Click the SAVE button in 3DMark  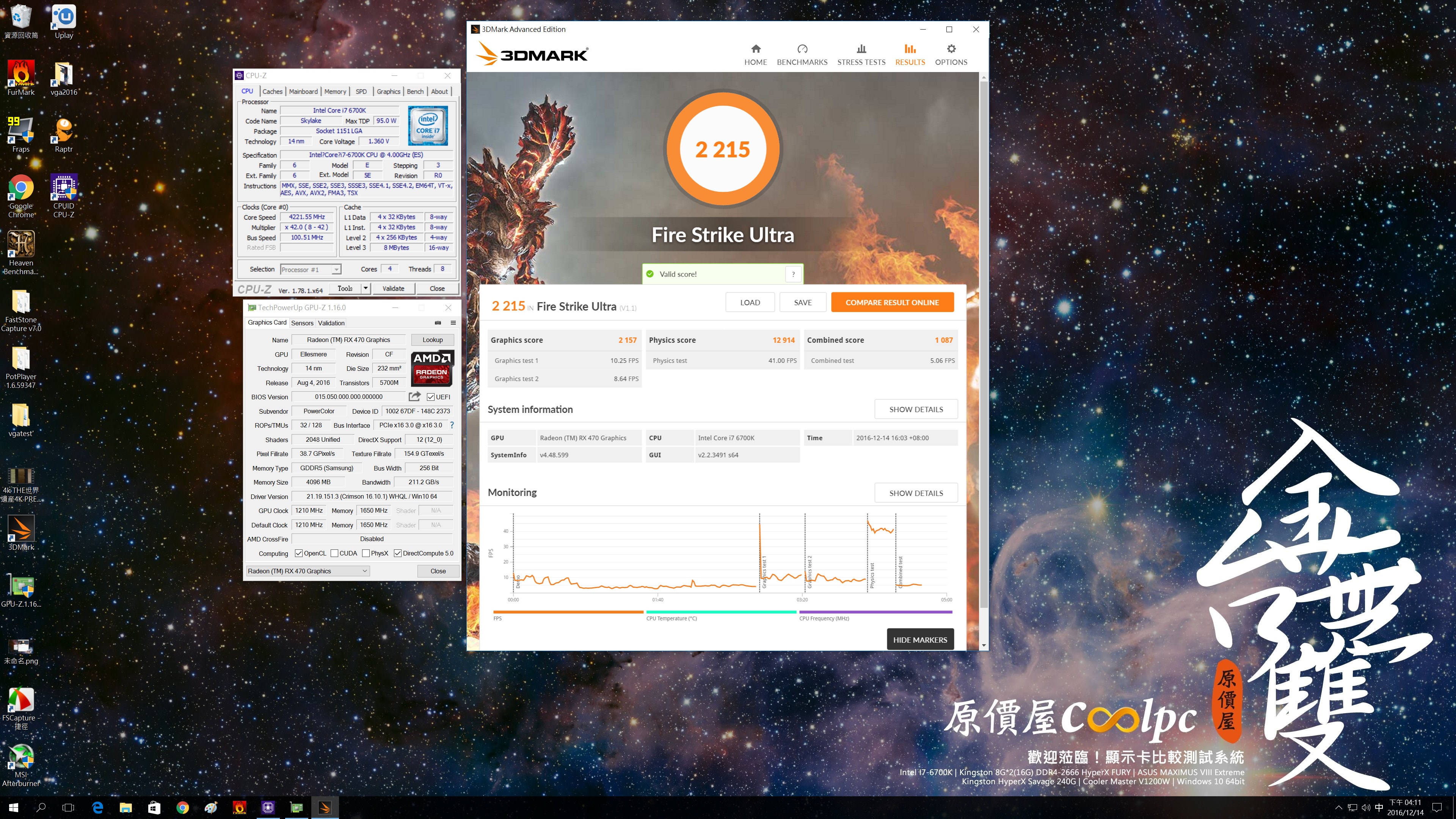click(x=803, y=303)
